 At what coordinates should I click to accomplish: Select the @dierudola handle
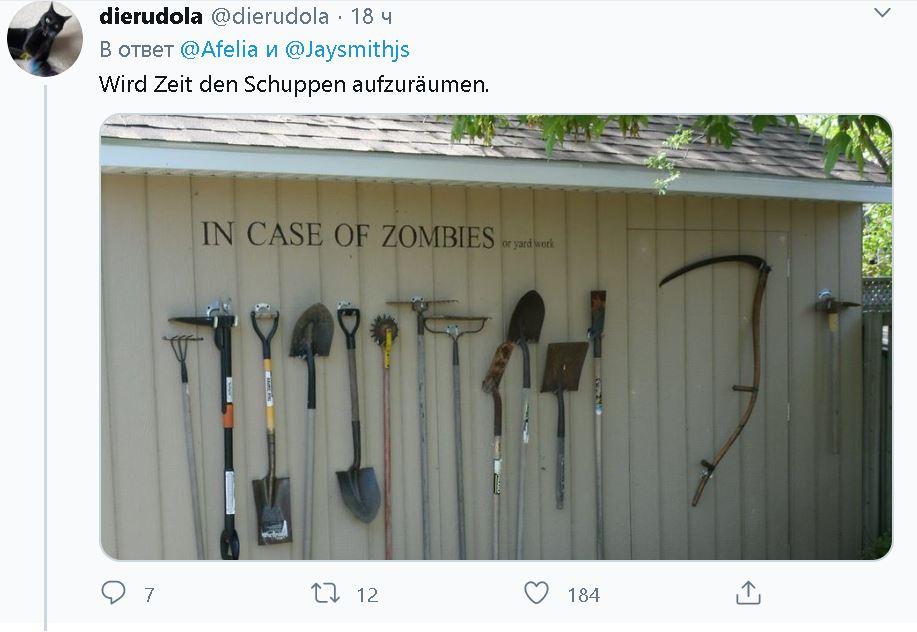[270, 16]
